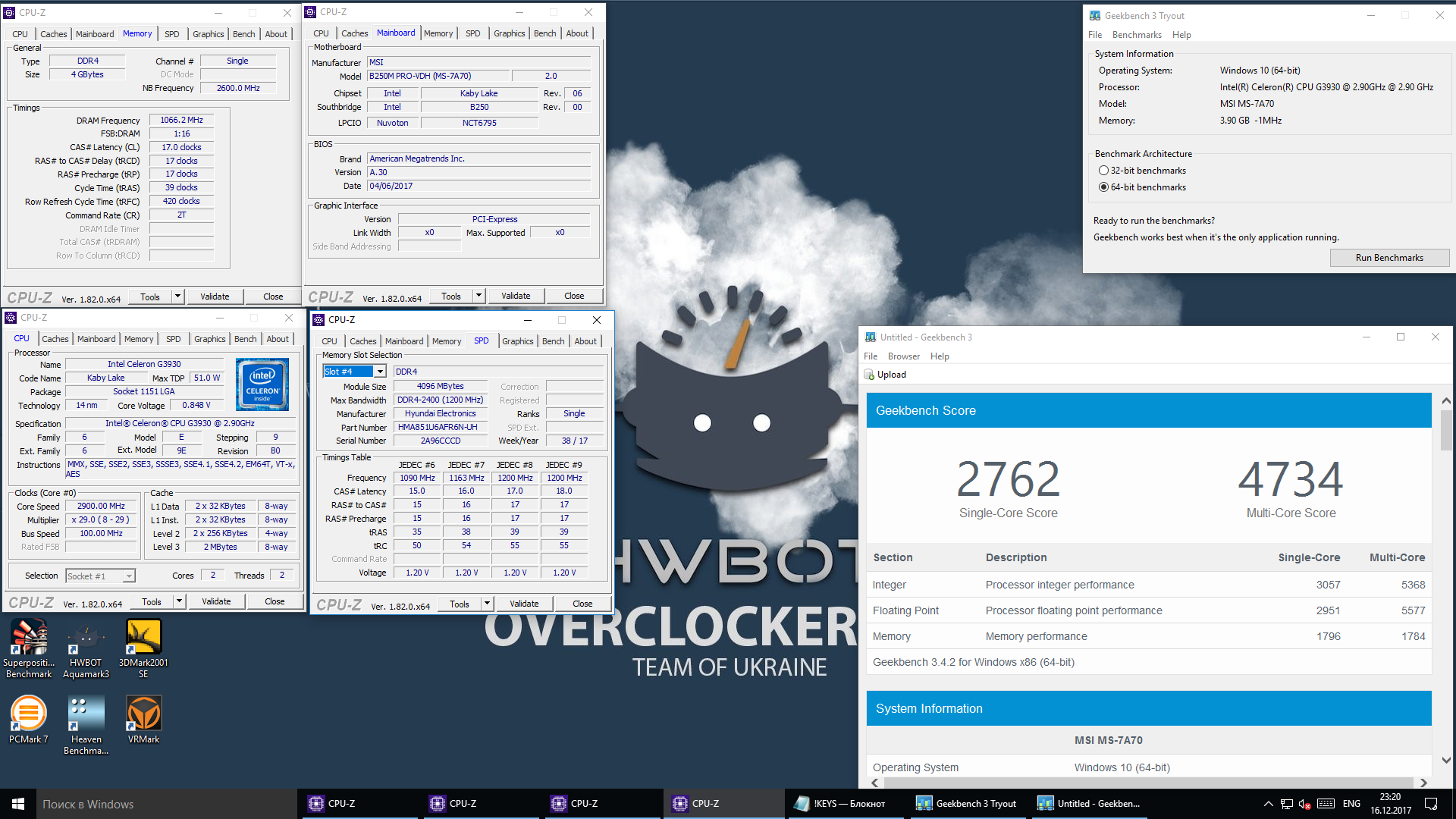The image size is (1456, 819).
Task: Switch to Untitled - Geekbench taskbar item
Action: click(1090, 804)
